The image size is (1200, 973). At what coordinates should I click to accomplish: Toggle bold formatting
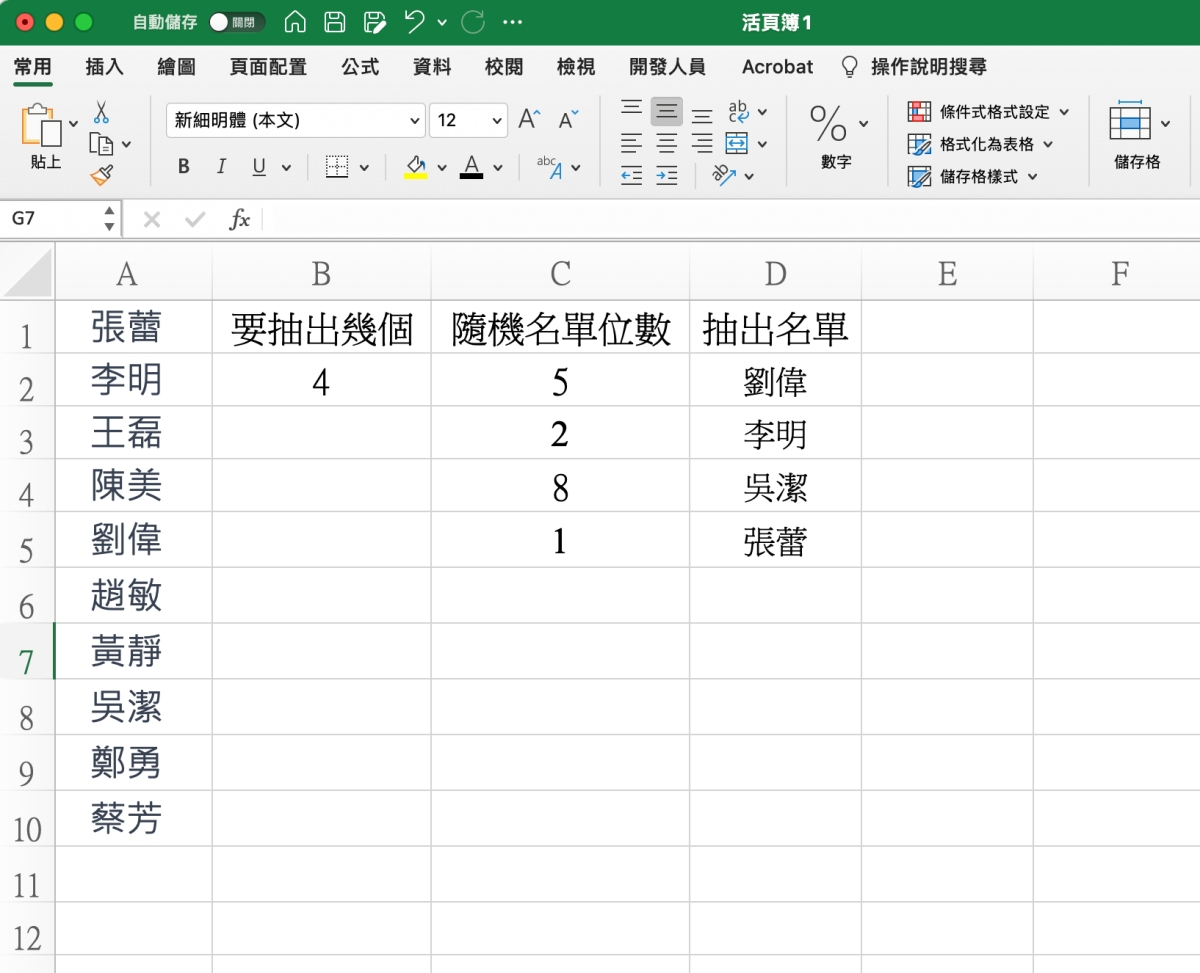pos(184,167)
